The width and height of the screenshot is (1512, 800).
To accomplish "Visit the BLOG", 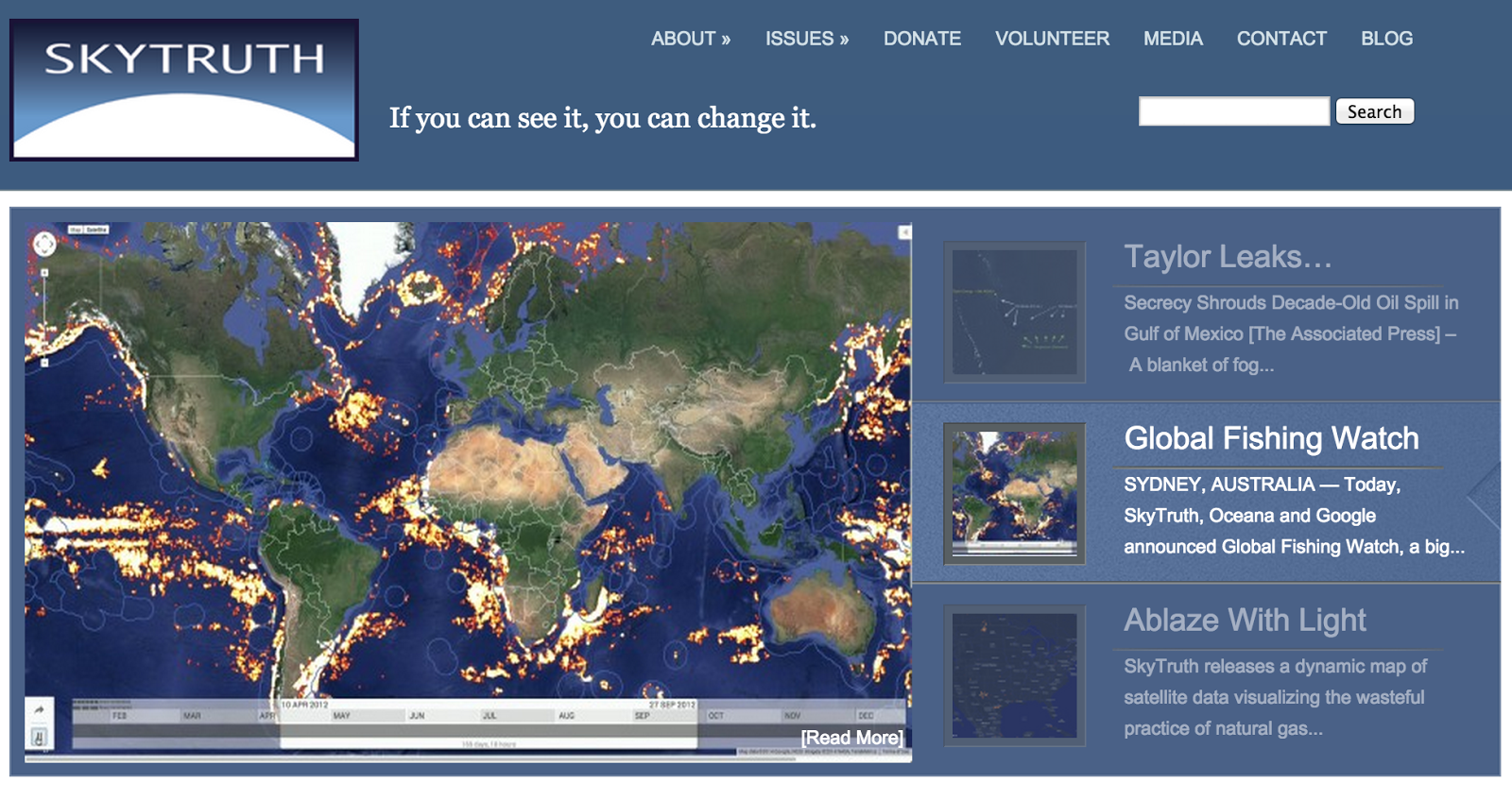I will pos(1387,39).
